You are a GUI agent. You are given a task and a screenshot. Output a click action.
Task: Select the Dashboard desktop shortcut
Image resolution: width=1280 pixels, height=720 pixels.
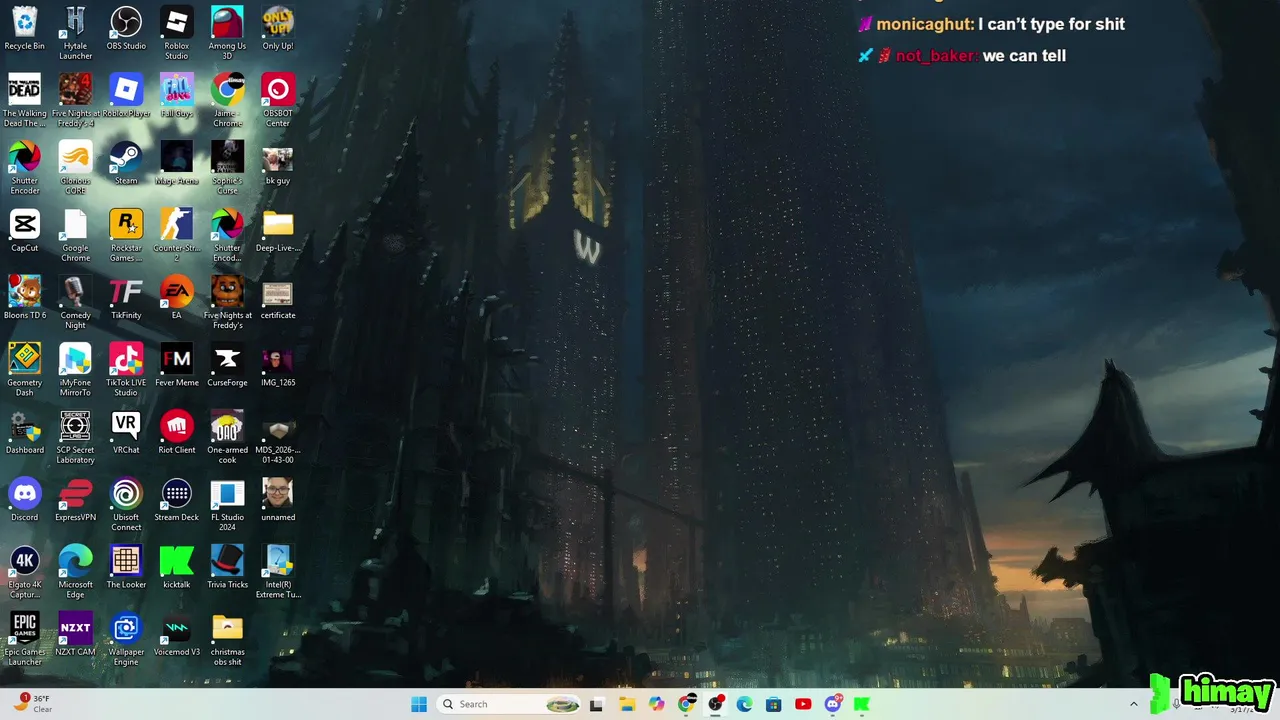pyautogui.click(x=25, y=430)
